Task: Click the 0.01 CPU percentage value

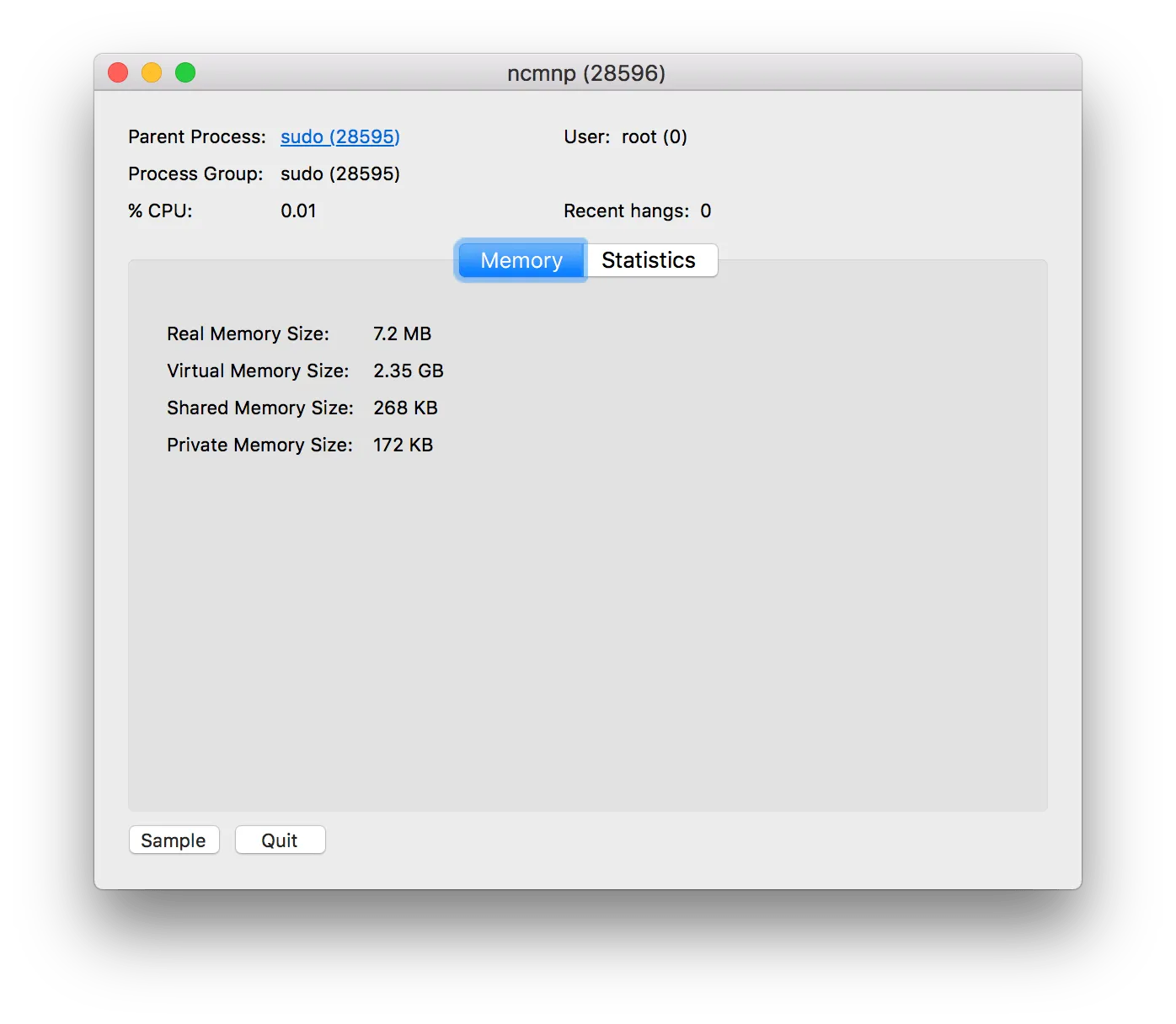Action: click(298, 211)
